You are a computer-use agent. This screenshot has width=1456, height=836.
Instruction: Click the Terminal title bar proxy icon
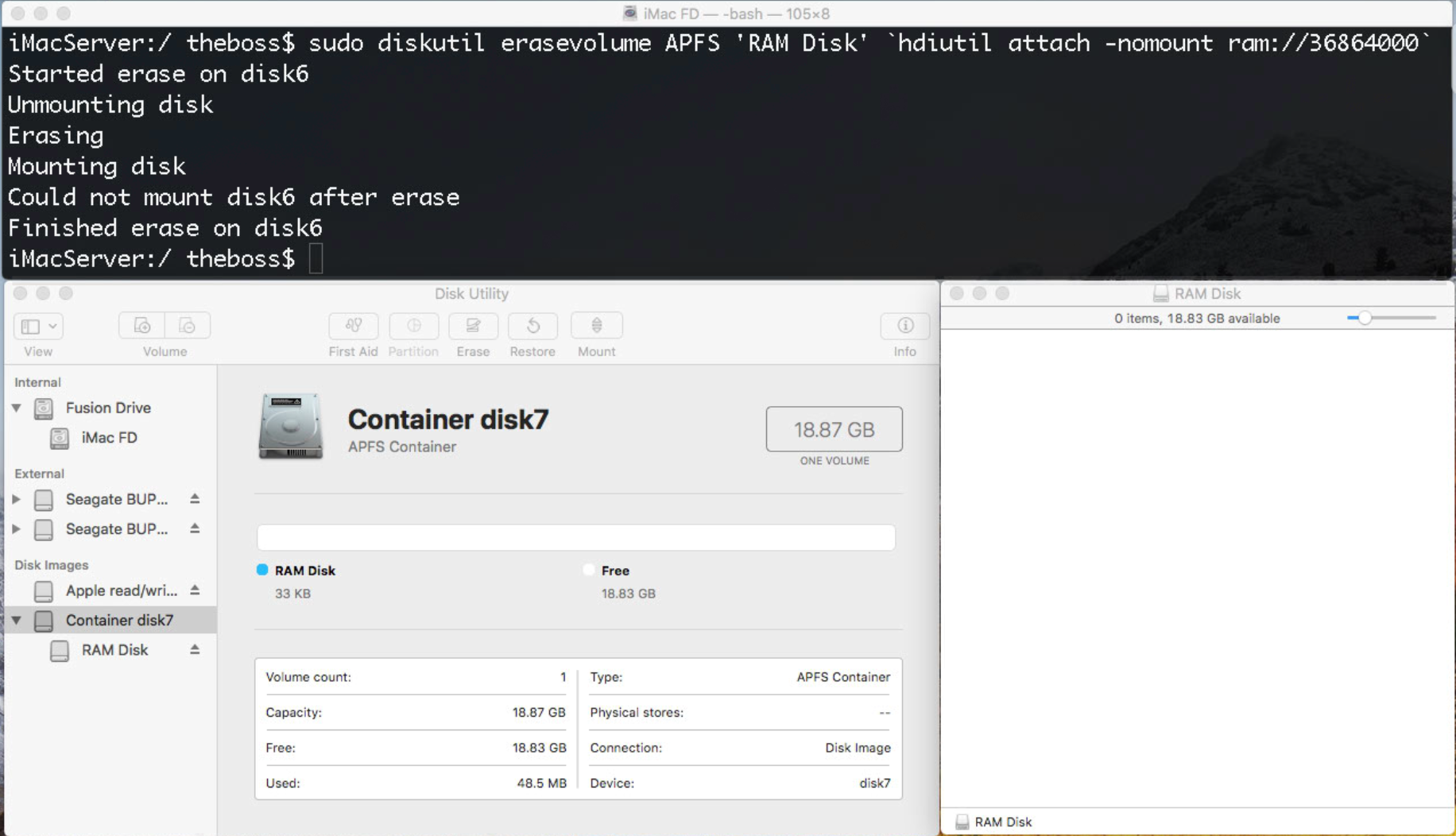(x=629, y=14)
